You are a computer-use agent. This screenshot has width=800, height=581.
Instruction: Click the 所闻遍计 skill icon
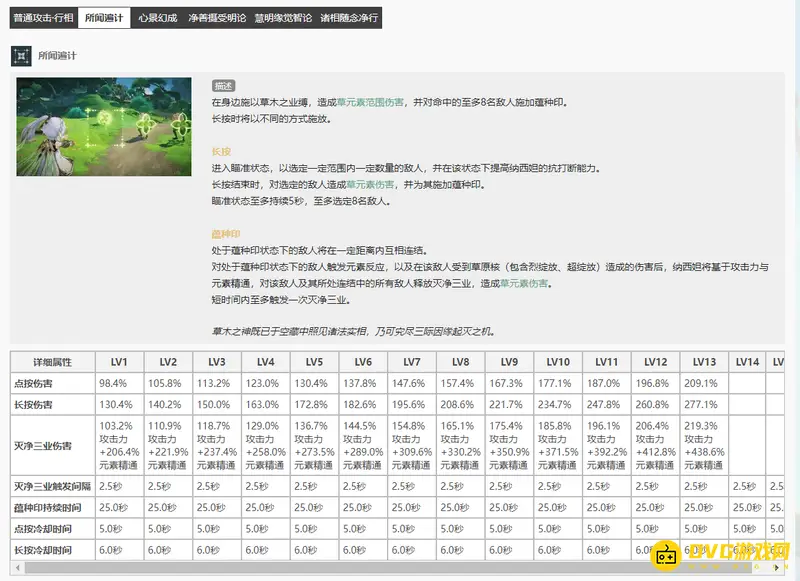click(x=22, y=55)
